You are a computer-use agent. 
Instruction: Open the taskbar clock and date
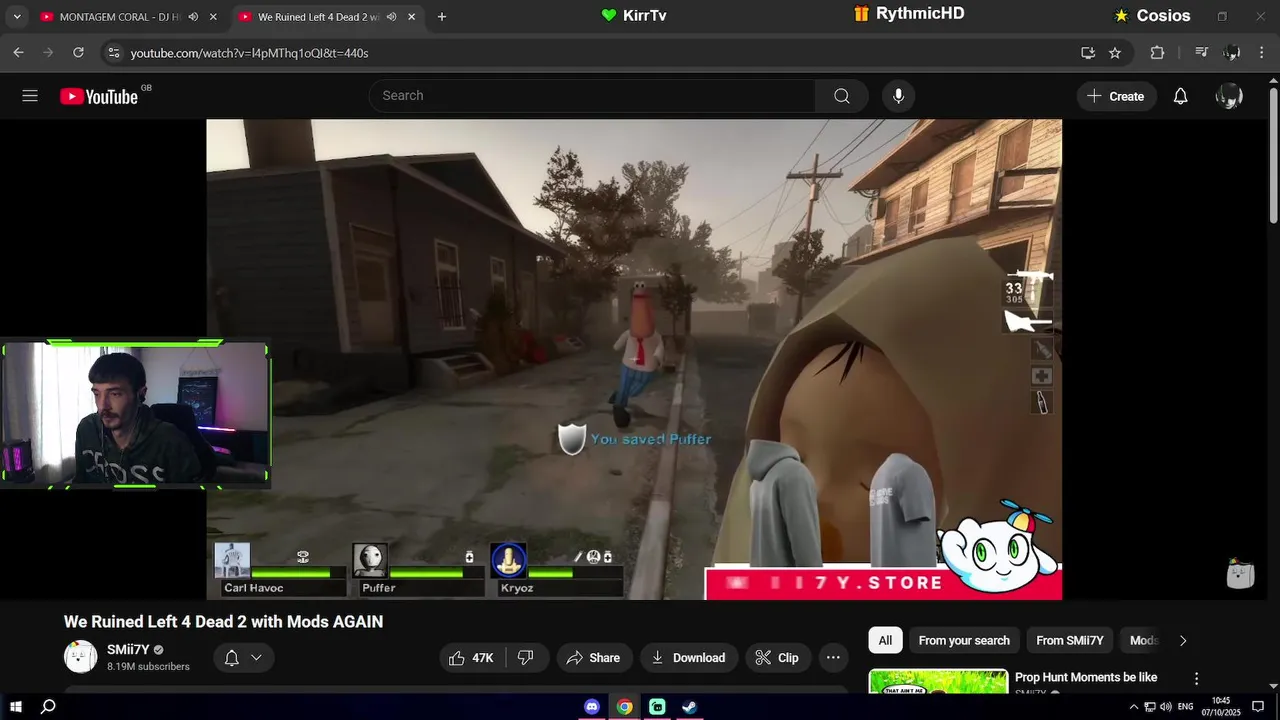tap(1220, 706)
